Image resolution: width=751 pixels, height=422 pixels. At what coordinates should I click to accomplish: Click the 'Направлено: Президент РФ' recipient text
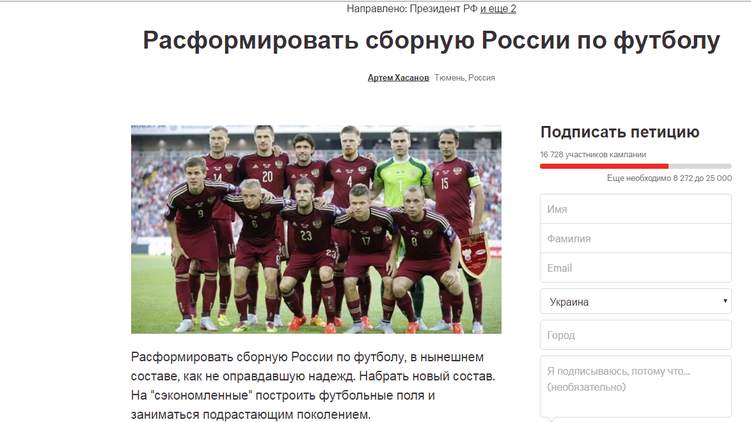(x=412, y=9)
